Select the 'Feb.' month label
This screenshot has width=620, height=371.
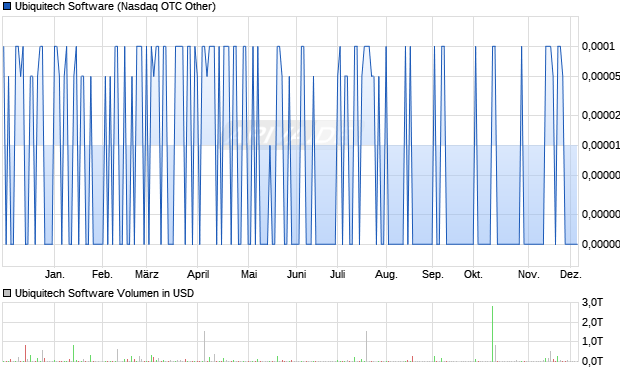tap(102, 274)
